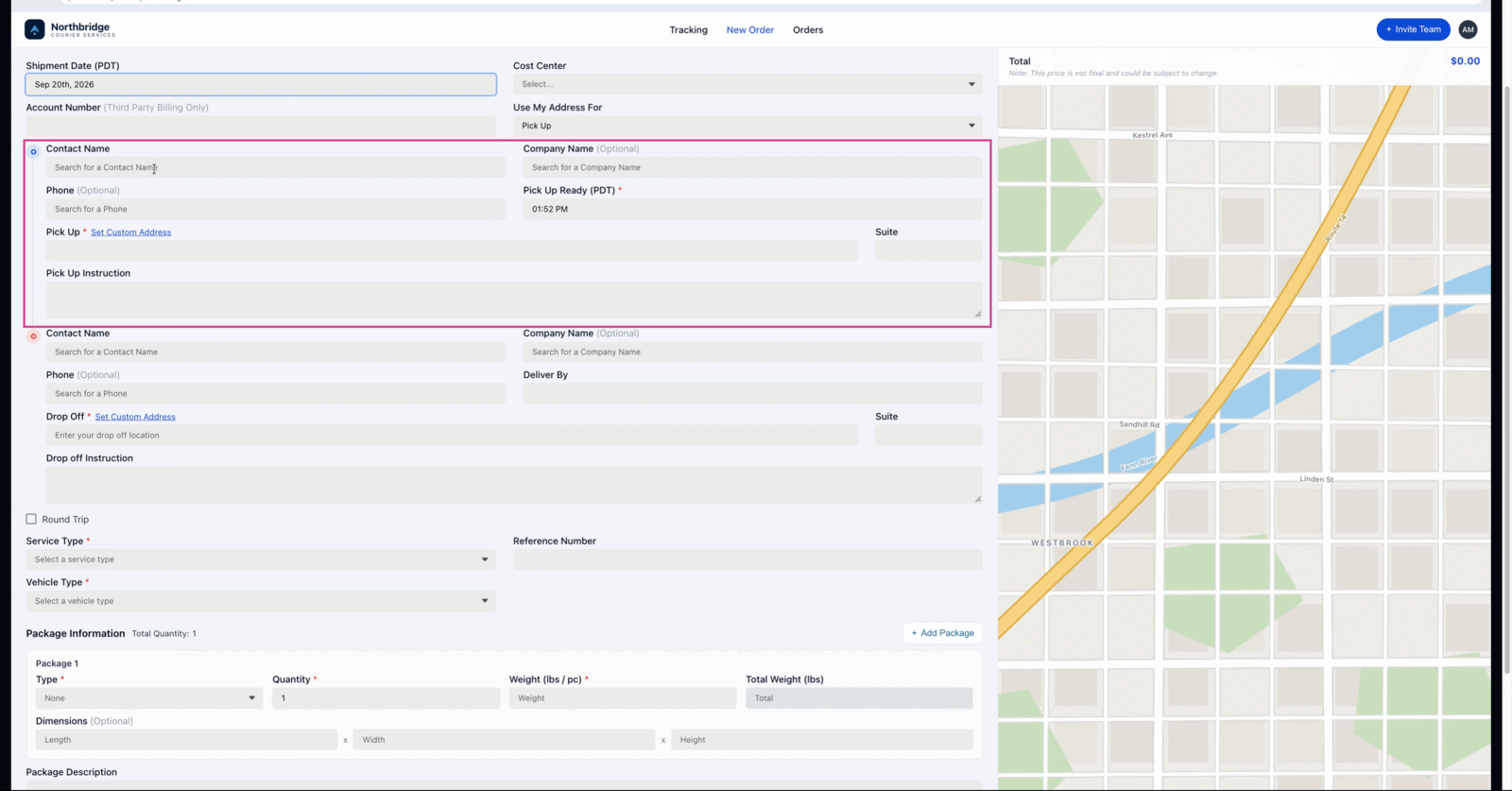Click the Pick Up Ready time field
Image resolution: width=1512 pixels, height=791 pixels.
point(753,209)
